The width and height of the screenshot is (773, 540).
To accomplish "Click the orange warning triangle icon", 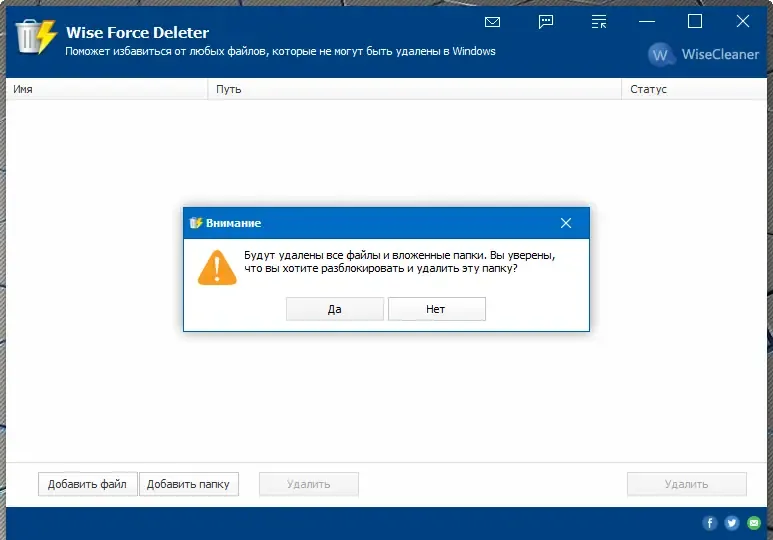I will click(x=217, y=268).
